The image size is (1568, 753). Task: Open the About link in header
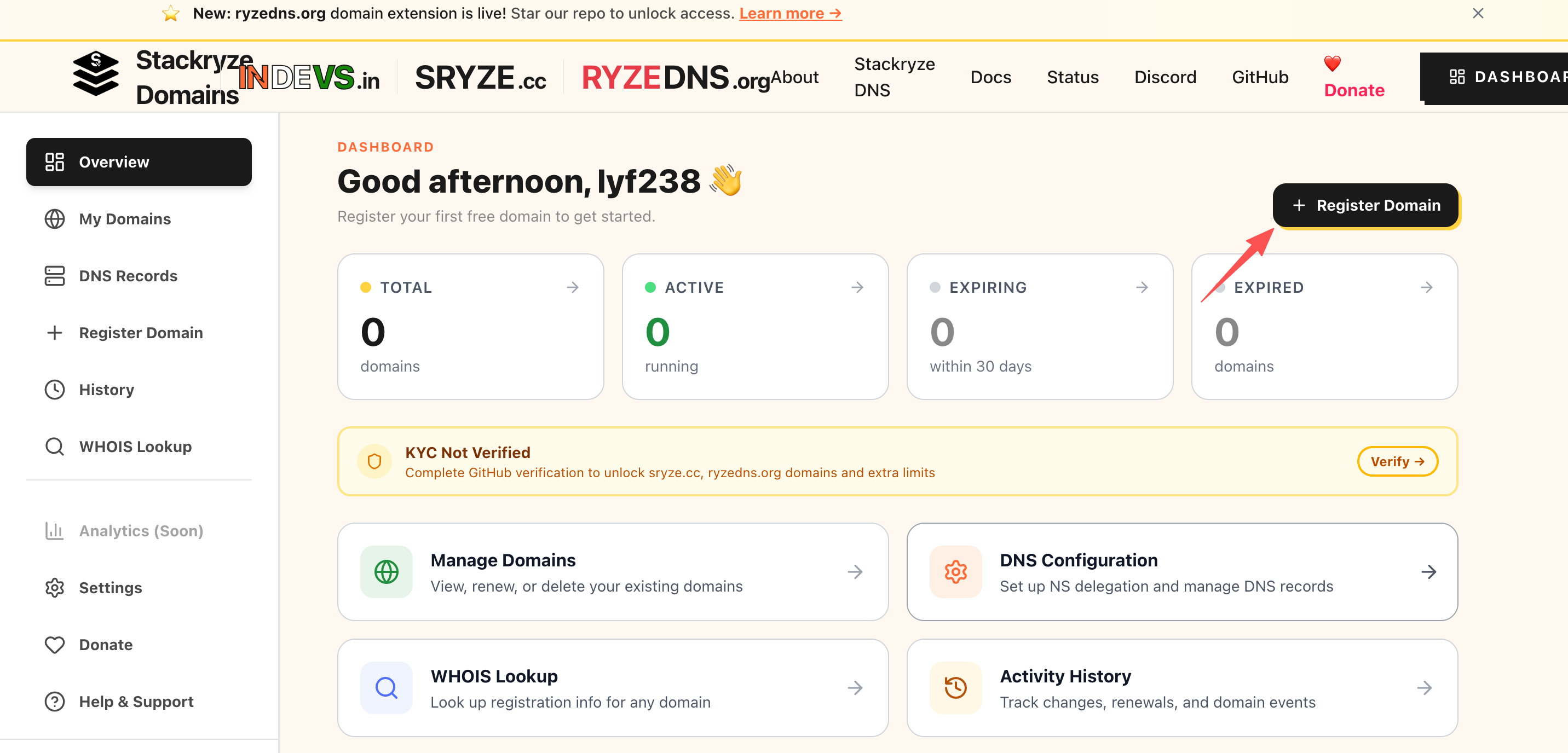click(x=794, y=77)
